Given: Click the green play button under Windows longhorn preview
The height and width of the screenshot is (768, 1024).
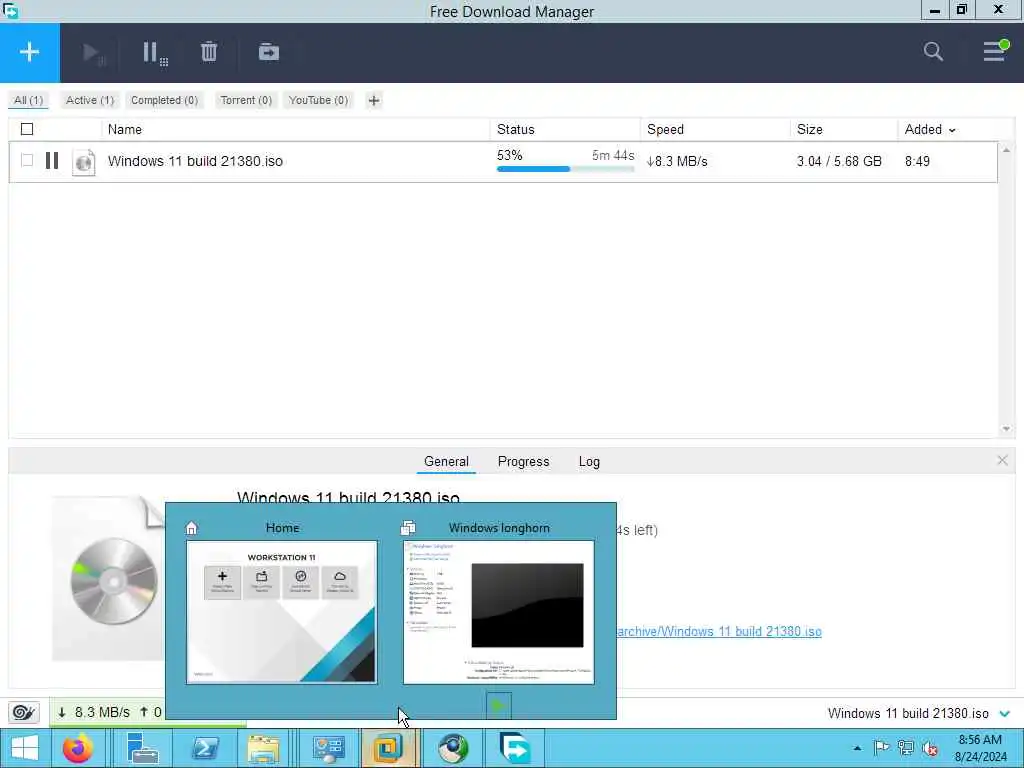Looking at the screenshot, I should coord(498,705).
